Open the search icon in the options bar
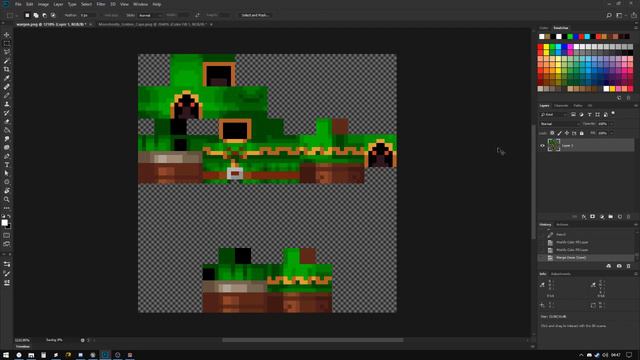This screenshot has width=640, height=360. [x=609, y=15]
